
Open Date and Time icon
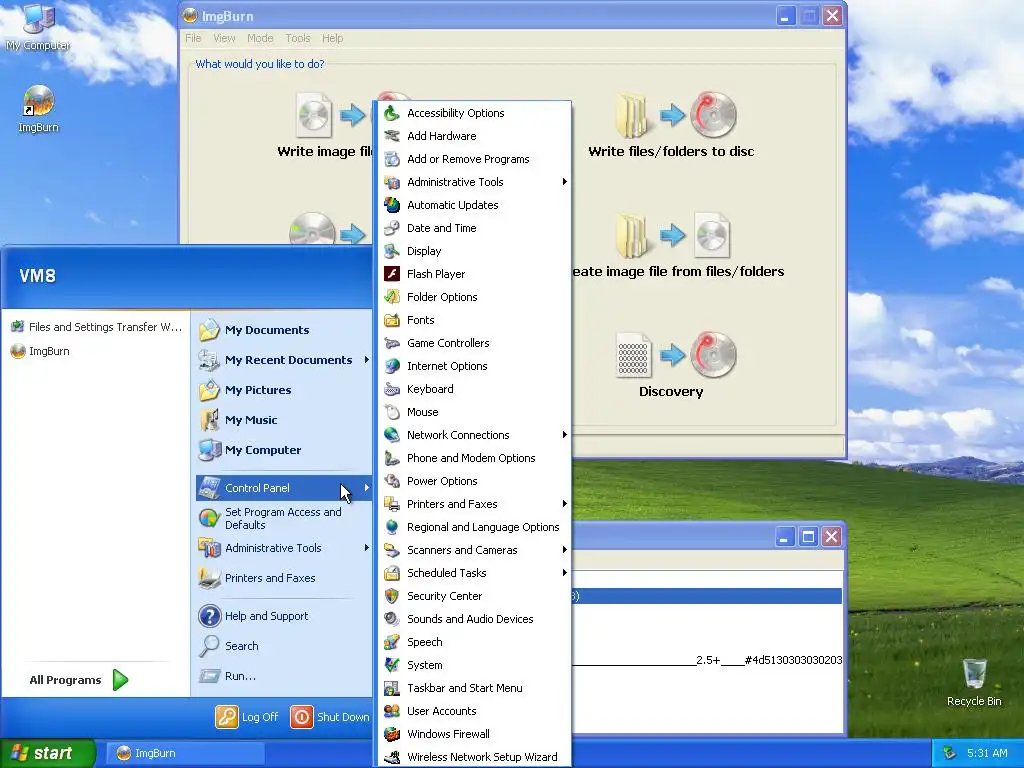pos(392,228)
